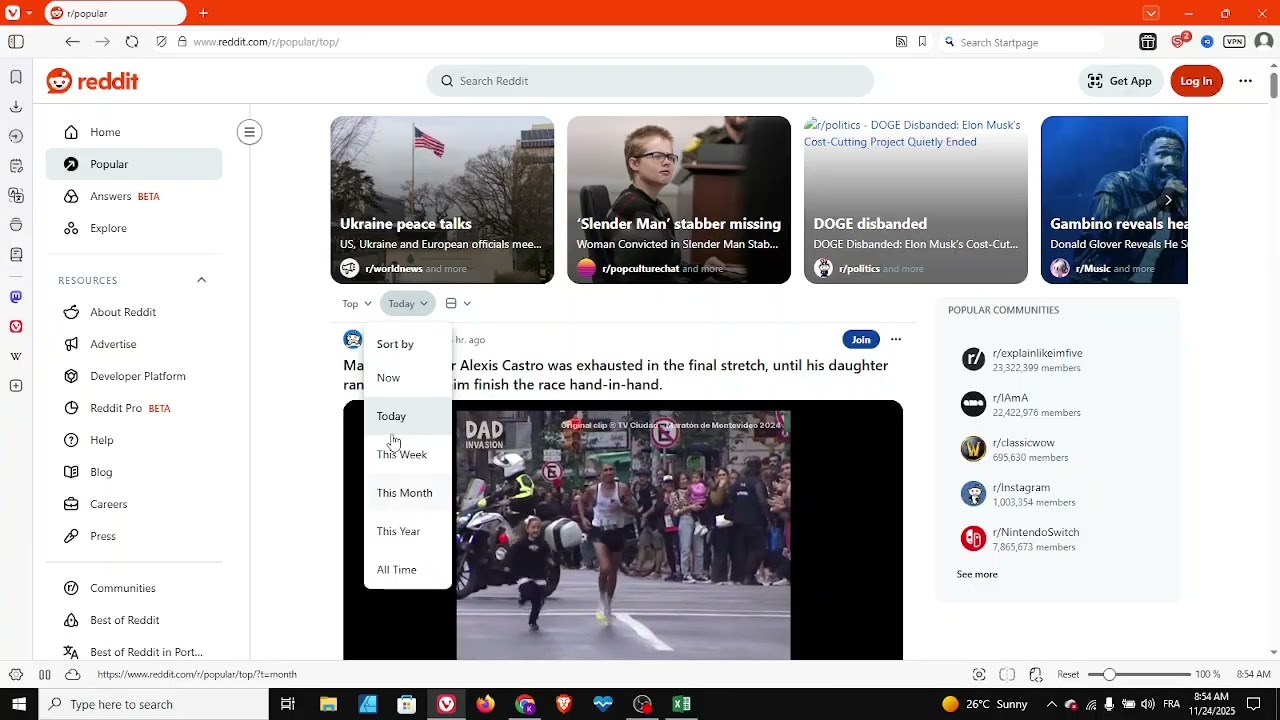The image size is (1280, 720).
Task: Open Answers BETA in sidebar
Action: point(134,196)
